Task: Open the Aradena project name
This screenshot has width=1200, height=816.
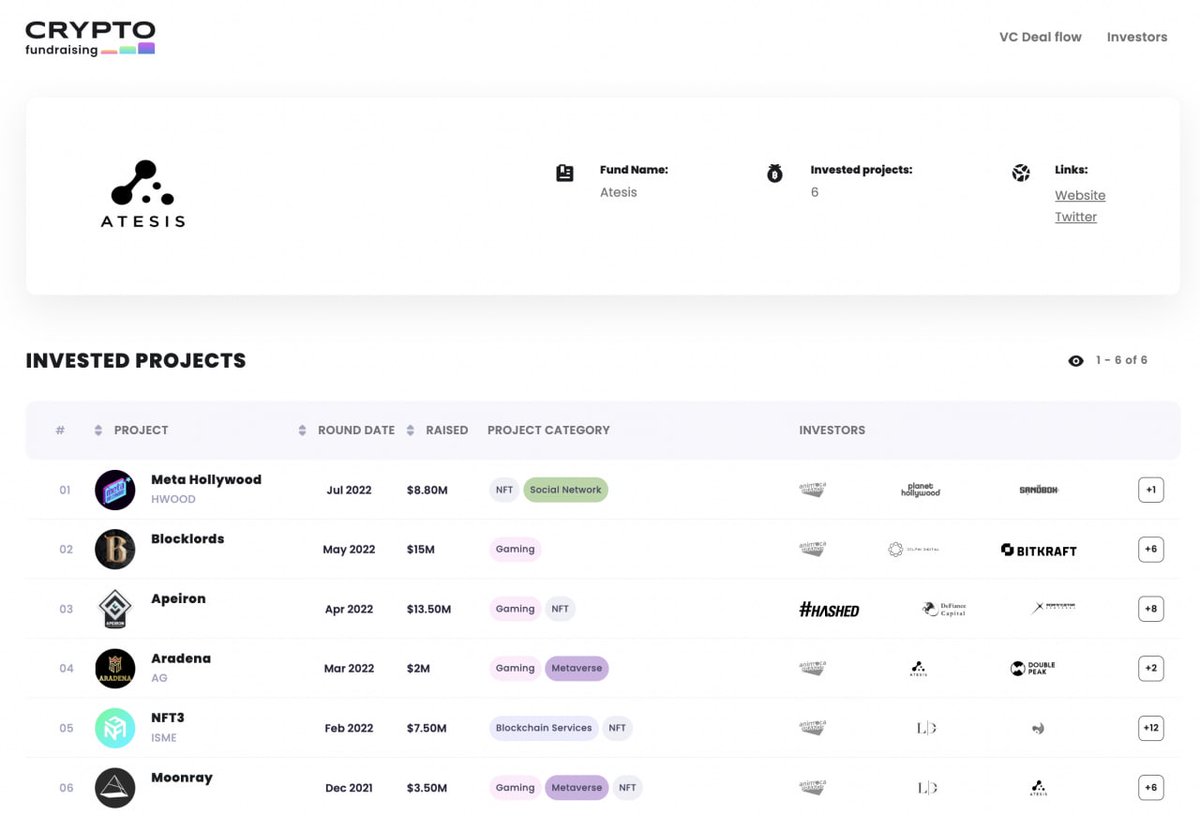Action: coord(181,658)
